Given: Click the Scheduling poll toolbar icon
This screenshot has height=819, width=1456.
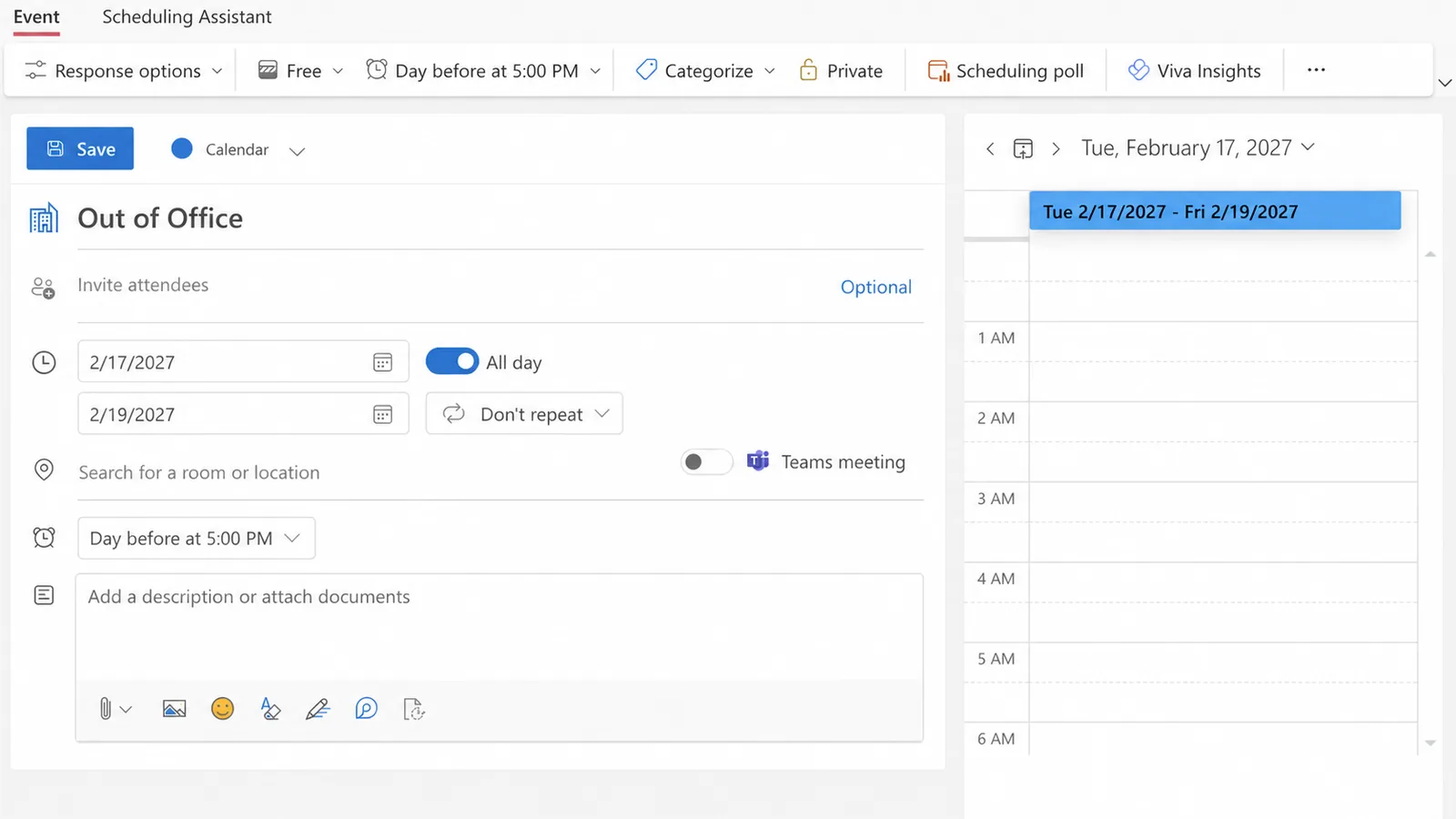Looking at the screenshot, I should coord(937,71).
